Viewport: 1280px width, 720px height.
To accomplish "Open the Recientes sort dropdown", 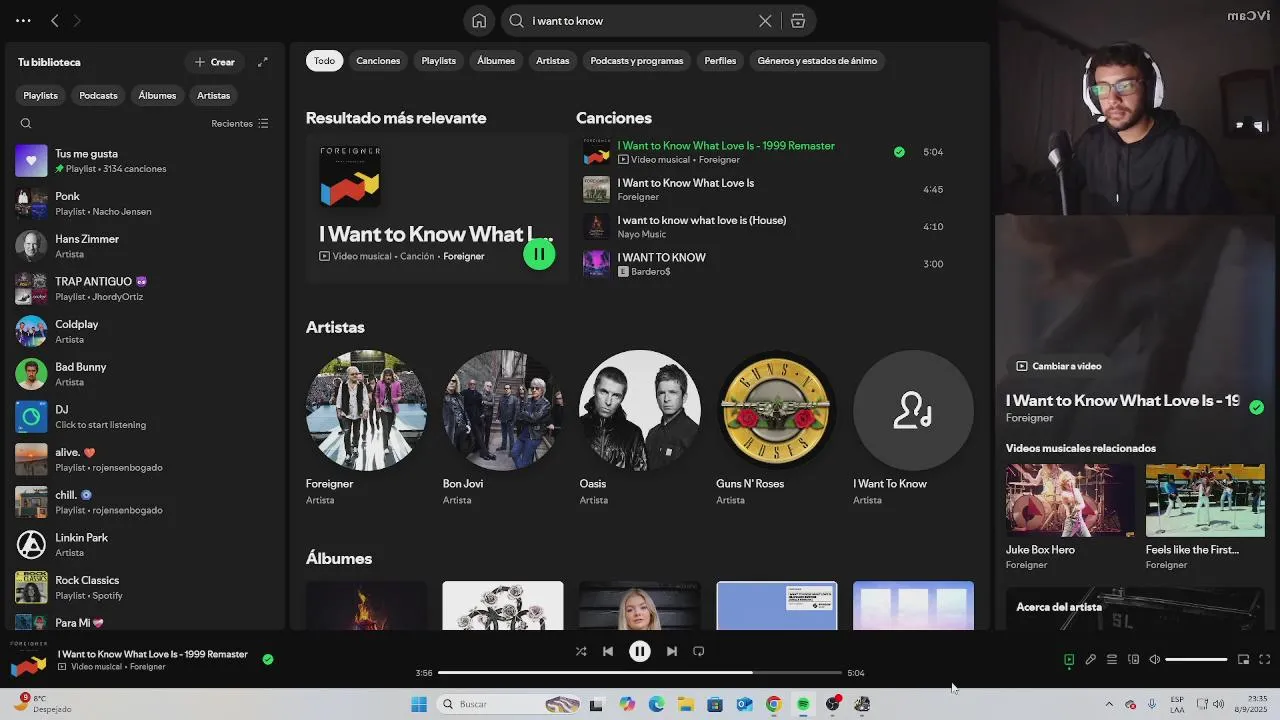I will [240, 124].
